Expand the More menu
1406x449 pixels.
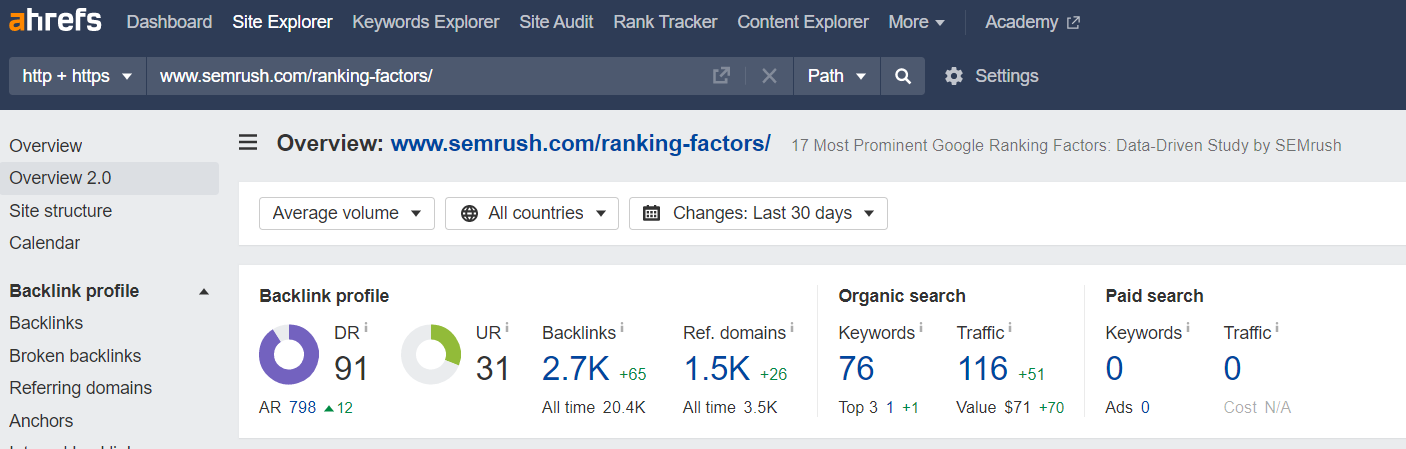click(916, 22)
